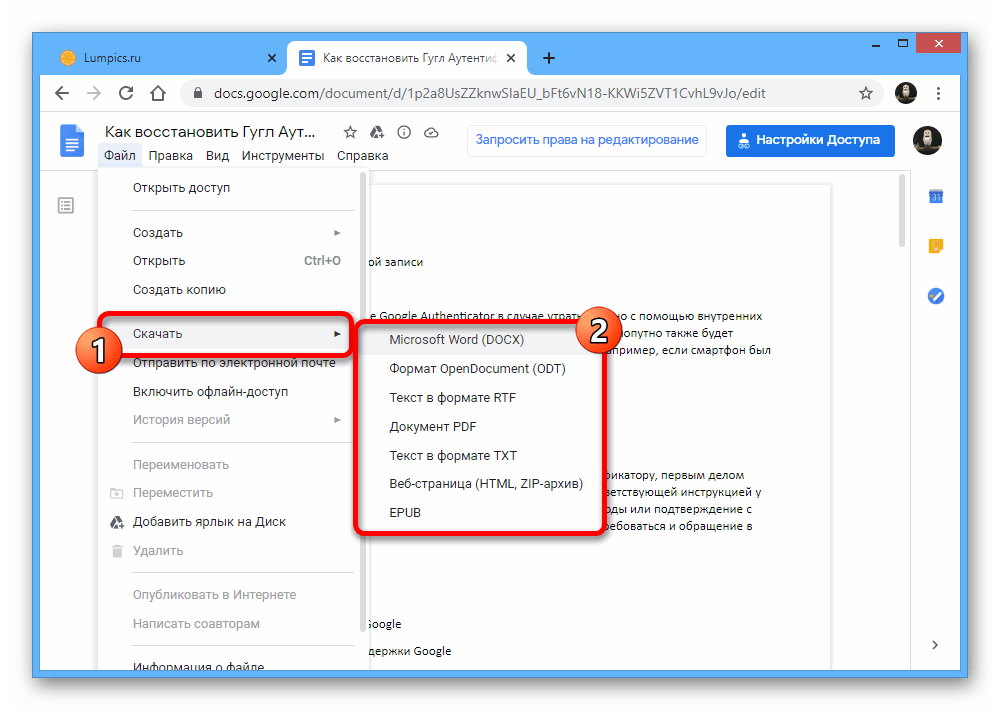Screen dimensions: 1000x710
Task: Open Google Calendar side panel icon
Action: [x=936, y=197]
